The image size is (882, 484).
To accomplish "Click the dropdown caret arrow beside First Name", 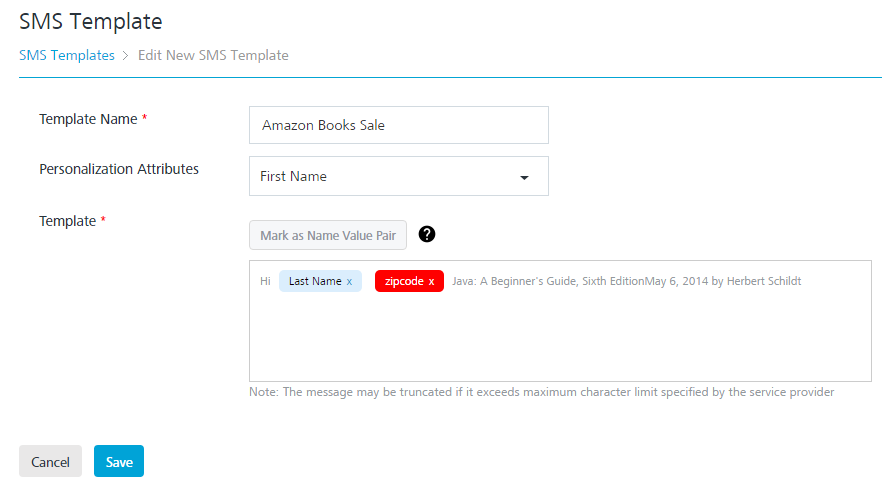I will [523, 178].
